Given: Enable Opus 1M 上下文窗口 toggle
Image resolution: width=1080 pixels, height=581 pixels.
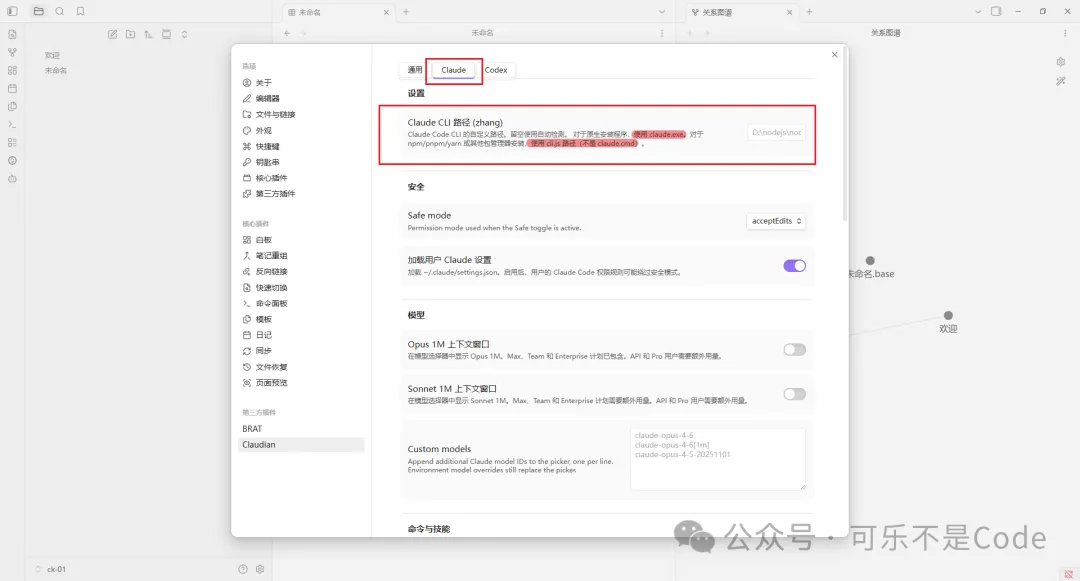Looking at the screenshot, I should tap(794, 350).
